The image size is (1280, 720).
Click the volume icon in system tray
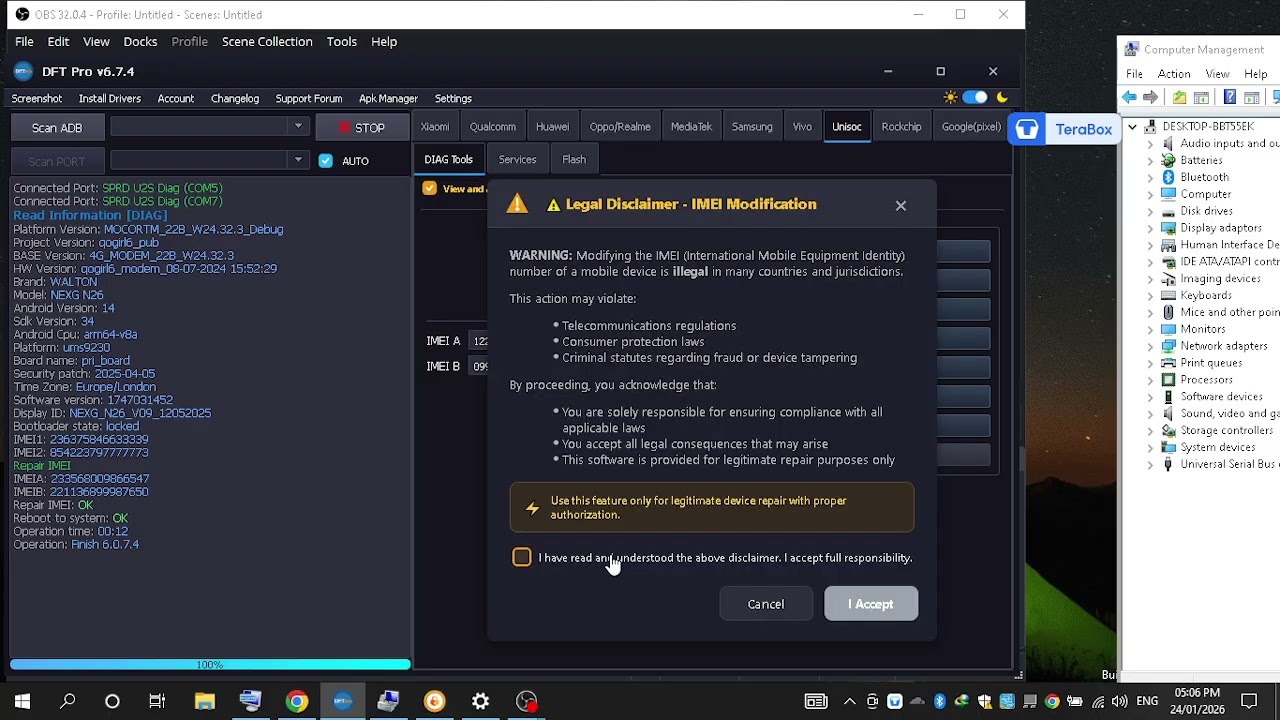1119,701
